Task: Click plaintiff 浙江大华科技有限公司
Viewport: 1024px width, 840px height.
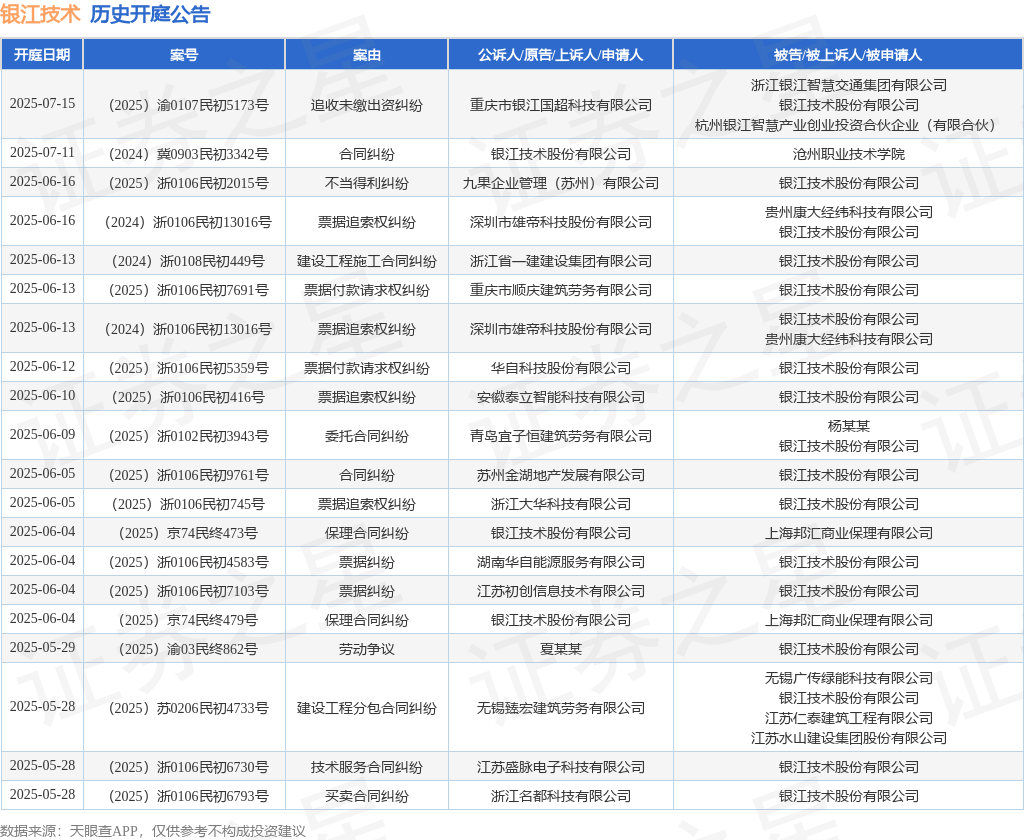Action: [x=560, y=504]
